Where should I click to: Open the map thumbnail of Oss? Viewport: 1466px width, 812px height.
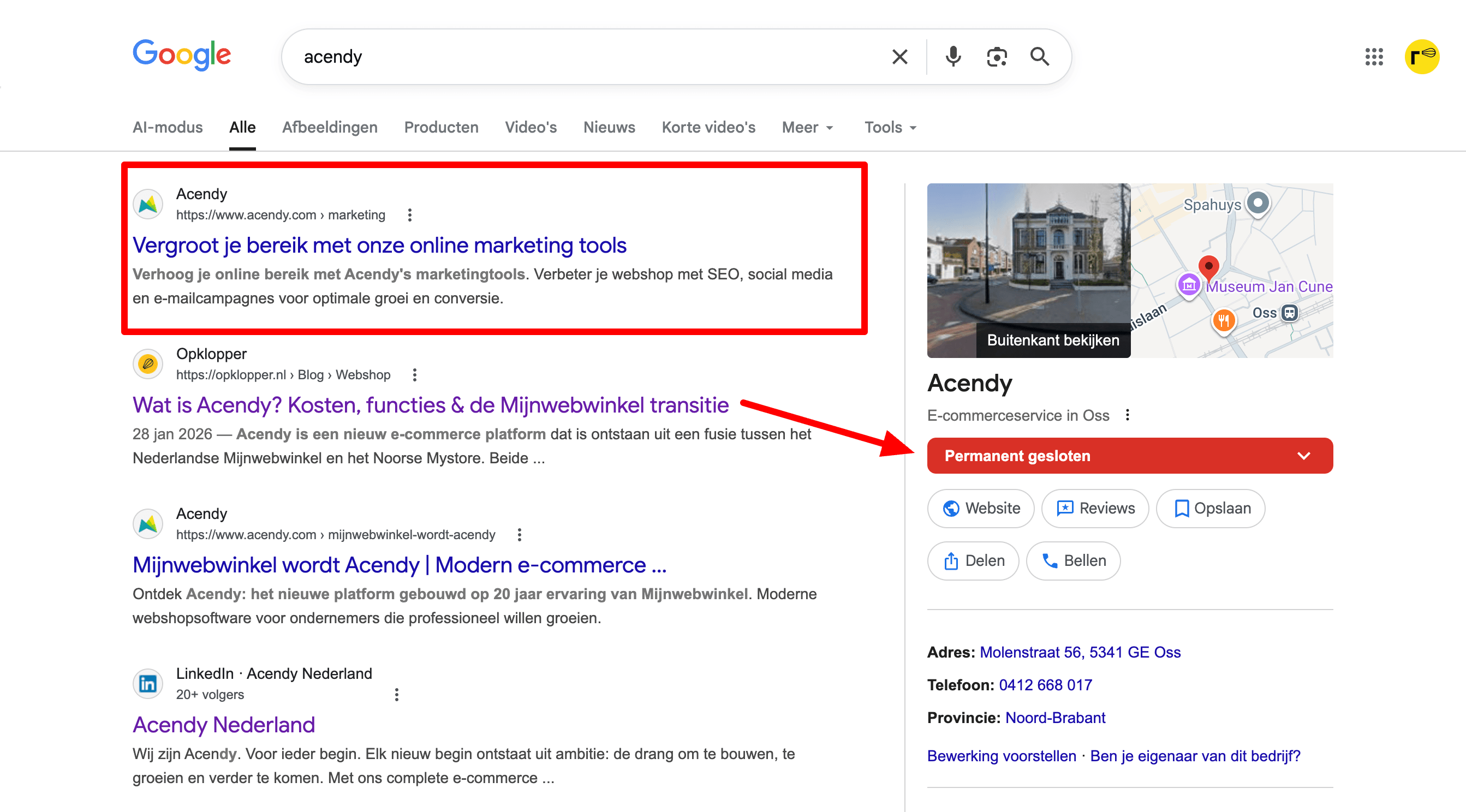[x=1231, y=270]
